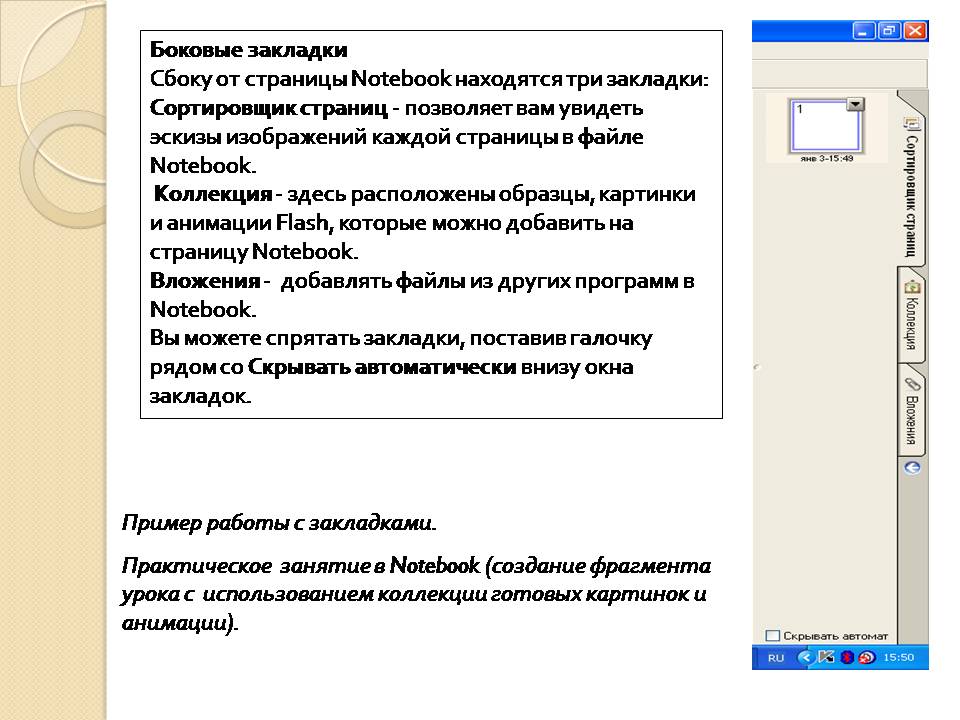This screenshot has height=720, width=960.
Task: Enable the Скрывать автоматически checkbox
Action: pos(773,636)
